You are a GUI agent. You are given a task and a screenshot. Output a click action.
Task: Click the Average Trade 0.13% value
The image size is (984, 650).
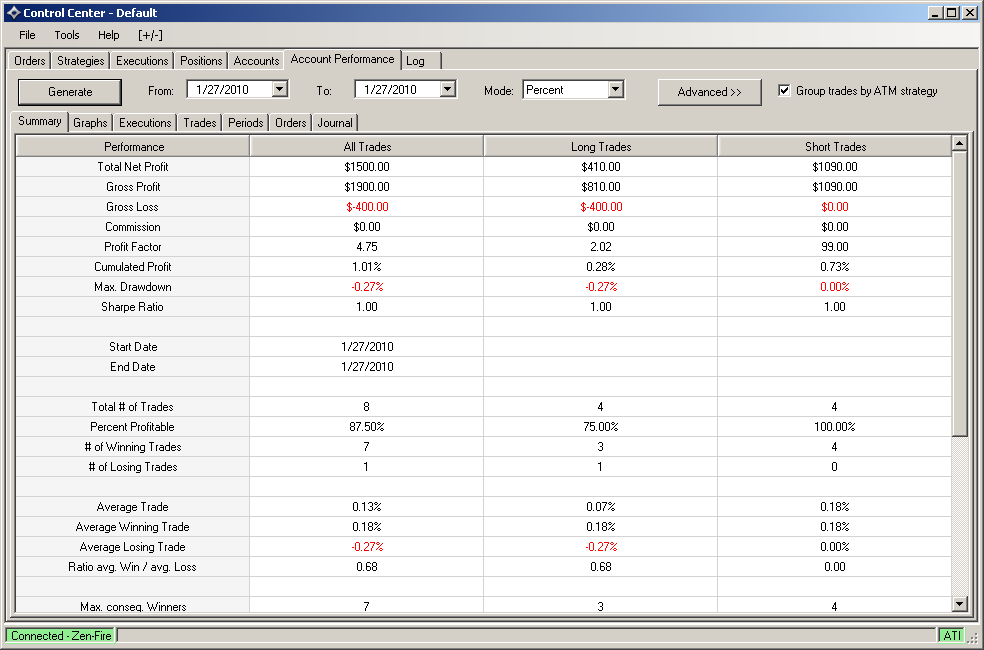pyautogui.click(x=367, y=507)
